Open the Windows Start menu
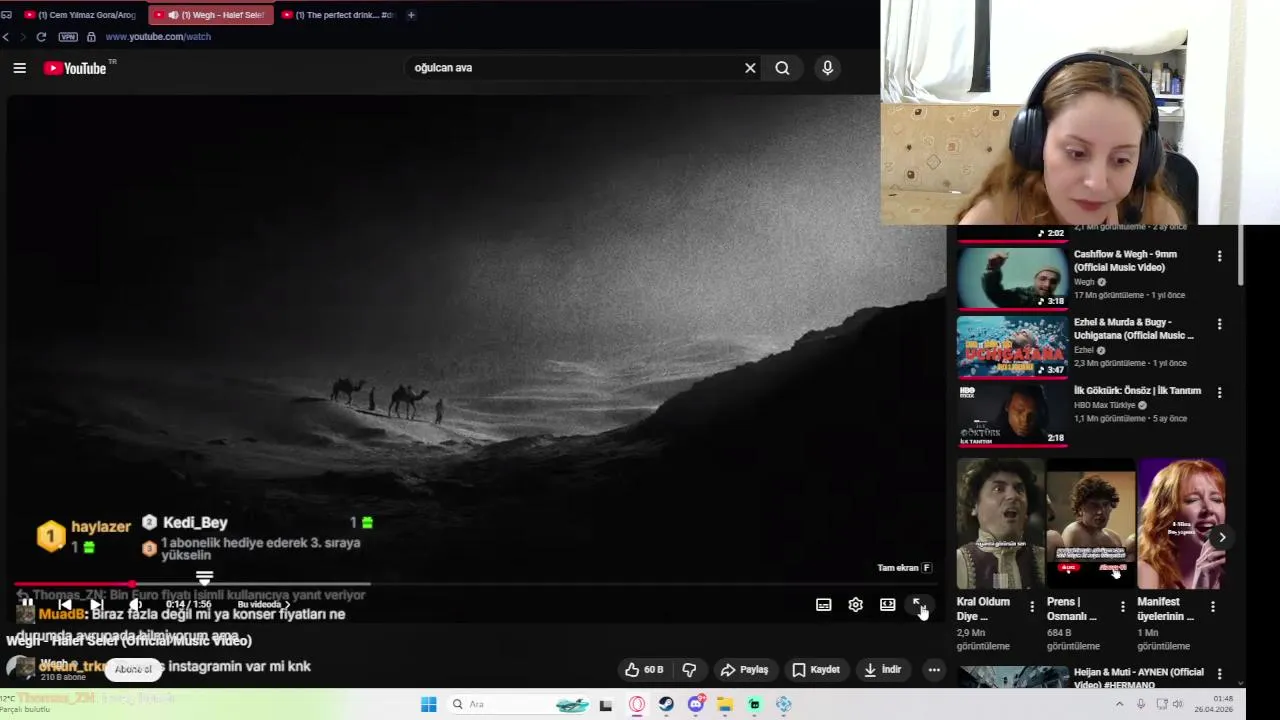Screen dimensions: 1280x720 click(428, 704)
